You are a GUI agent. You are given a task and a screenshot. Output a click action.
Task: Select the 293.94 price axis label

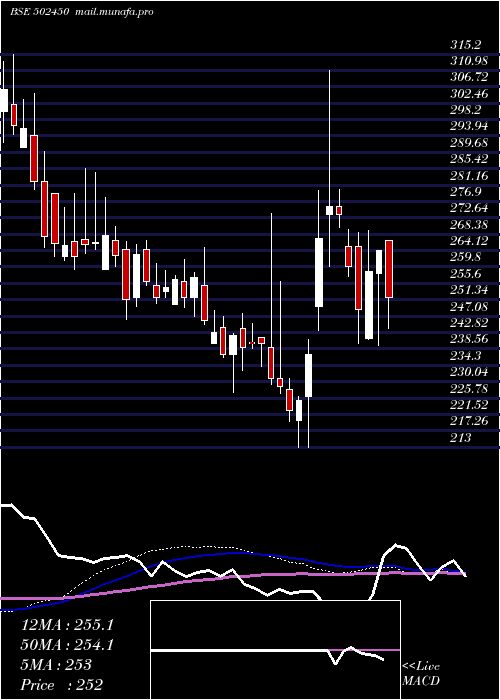[469, 126]
